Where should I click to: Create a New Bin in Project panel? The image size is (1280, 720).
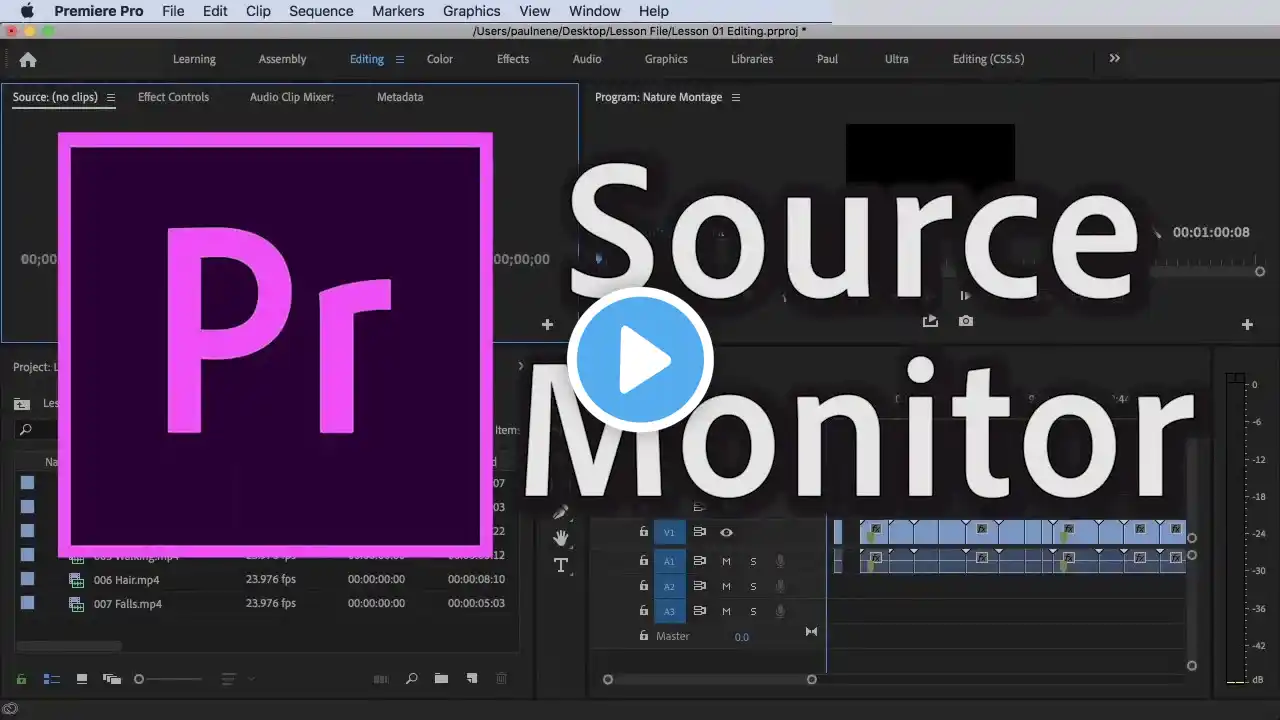pyautogui.click(x=441, y=679)
